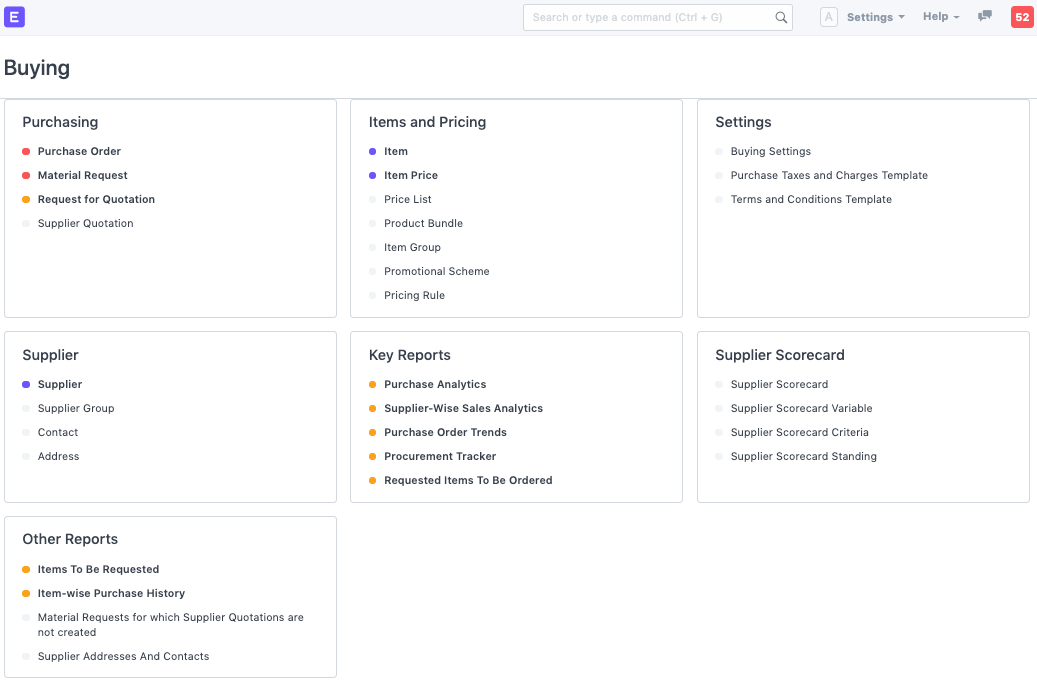The image size is (1037, 688).
Task: Click purple dot beside Item Price
Action: [x=373, y=176]
